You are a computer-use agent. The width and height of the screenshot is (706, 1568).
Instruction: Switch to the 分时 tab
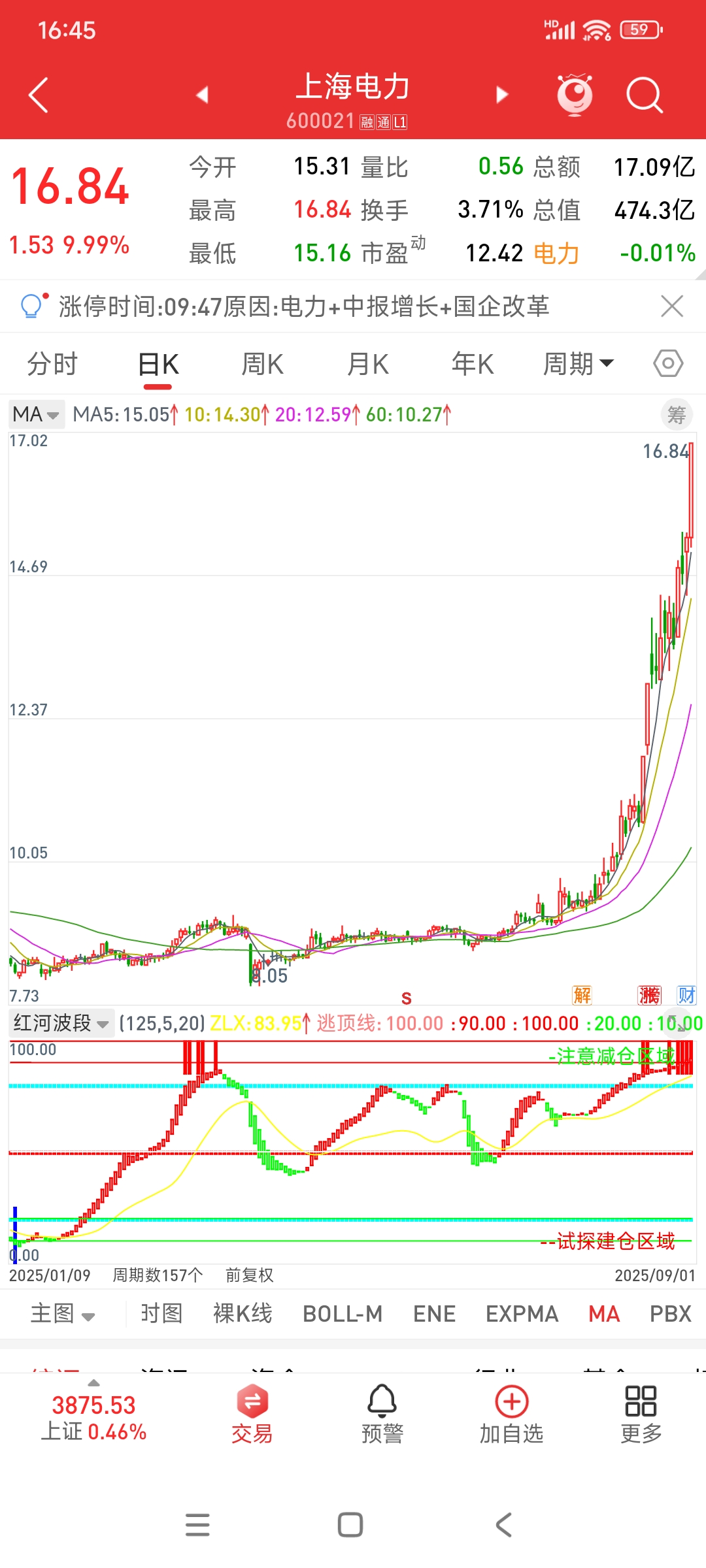point(52,364)
